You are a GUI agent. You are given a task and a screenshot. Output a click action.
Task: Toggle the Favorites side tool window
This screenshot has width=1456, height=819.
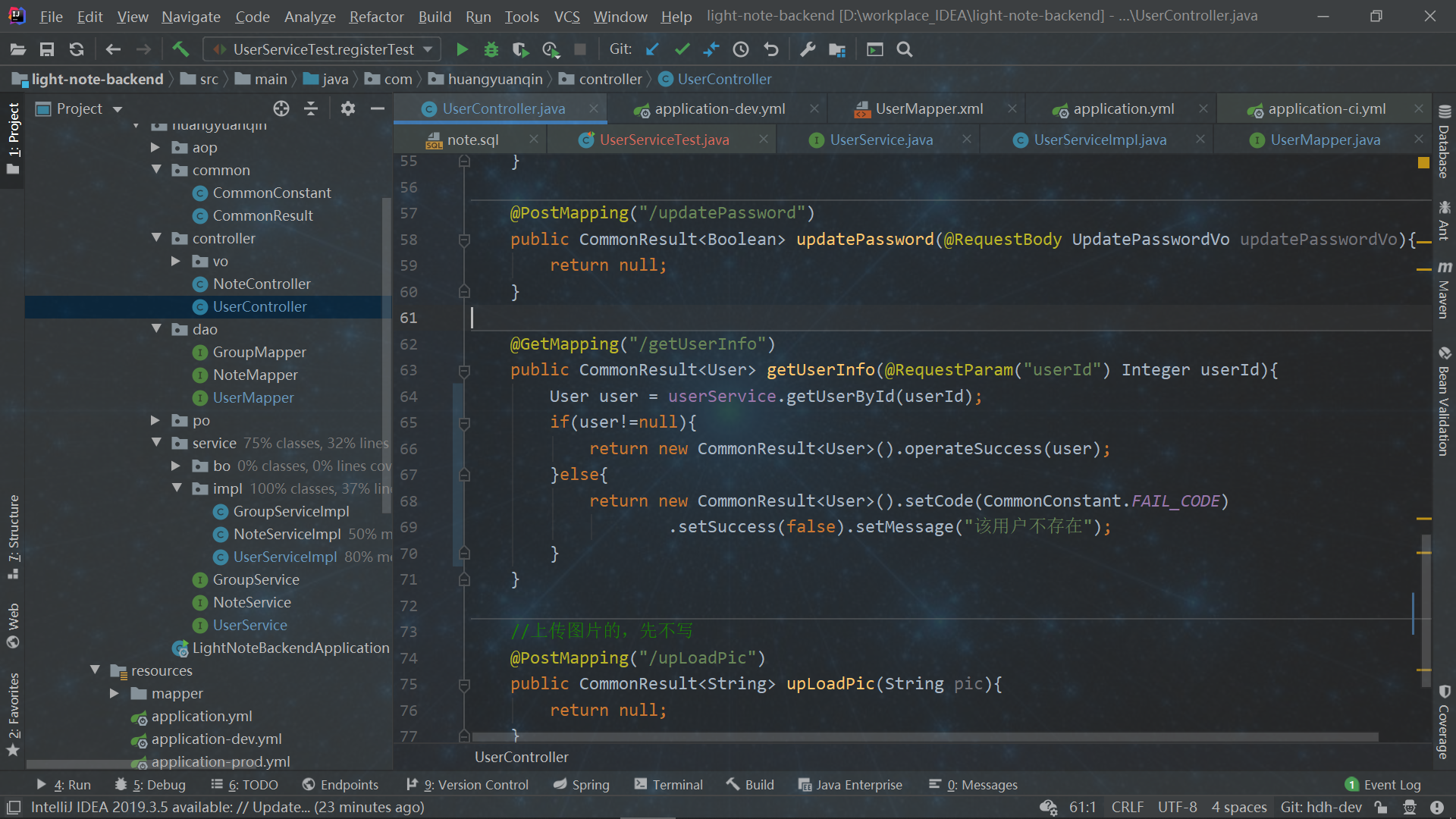click(13, 714)
